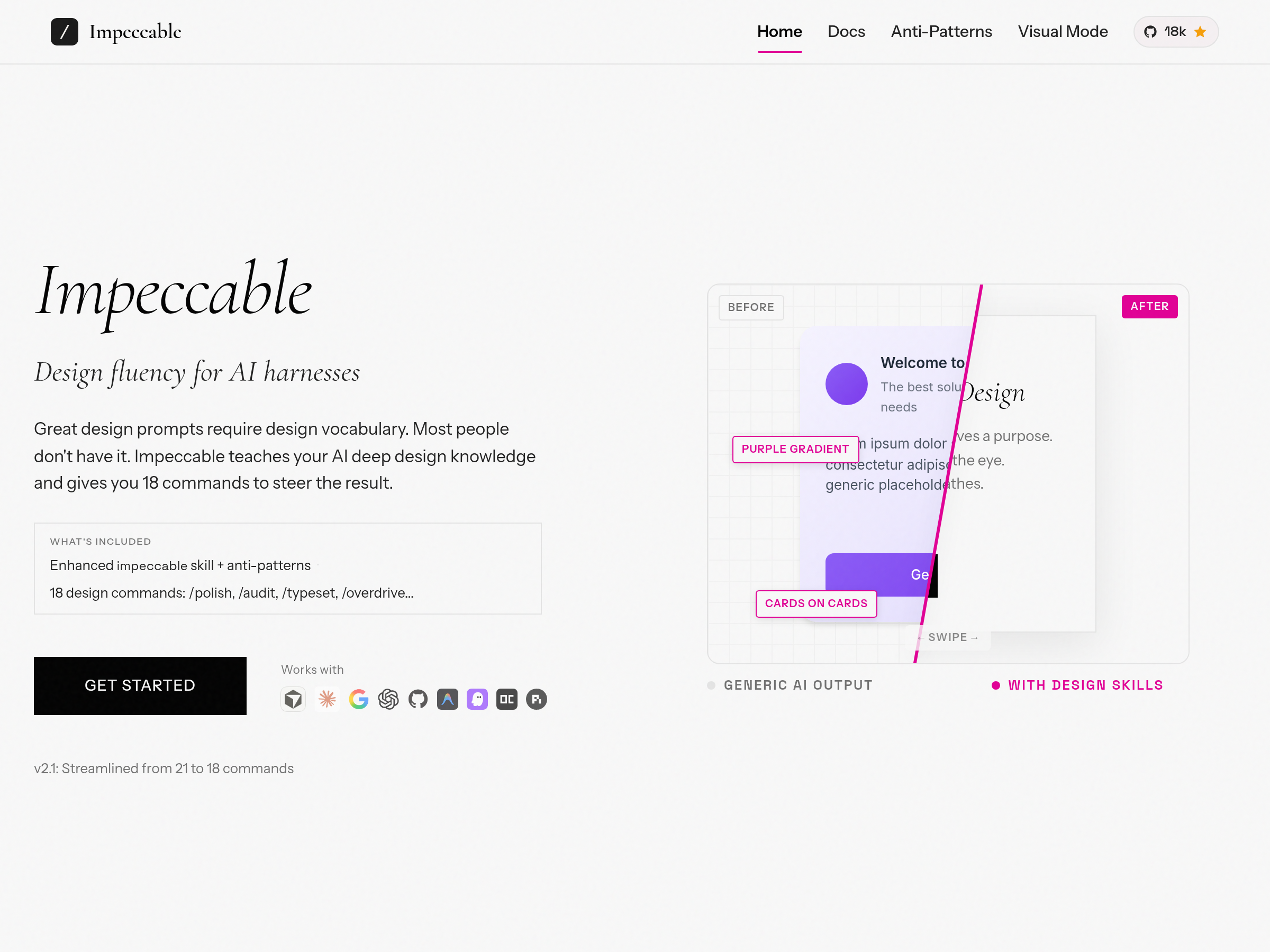Open the GitHub 18k stars badge

click(x=1175, y=32)
